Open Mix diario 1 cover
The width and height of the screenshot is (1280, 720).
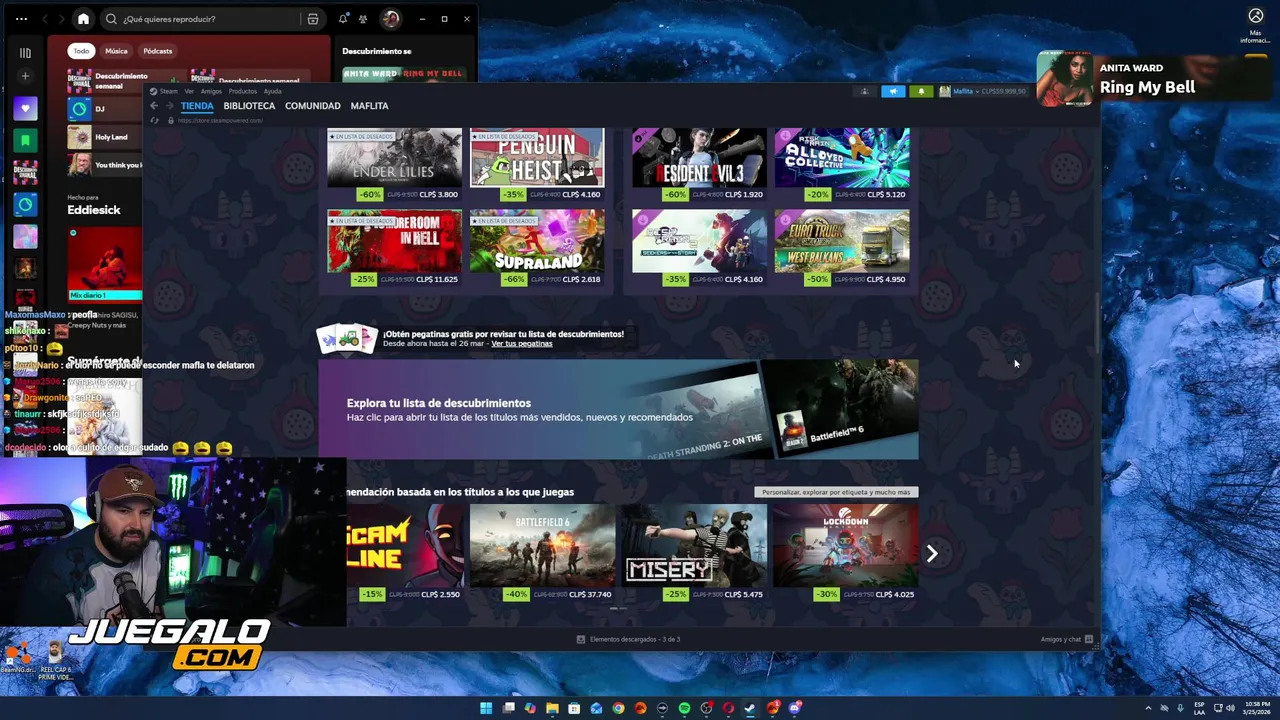(105, 263)
